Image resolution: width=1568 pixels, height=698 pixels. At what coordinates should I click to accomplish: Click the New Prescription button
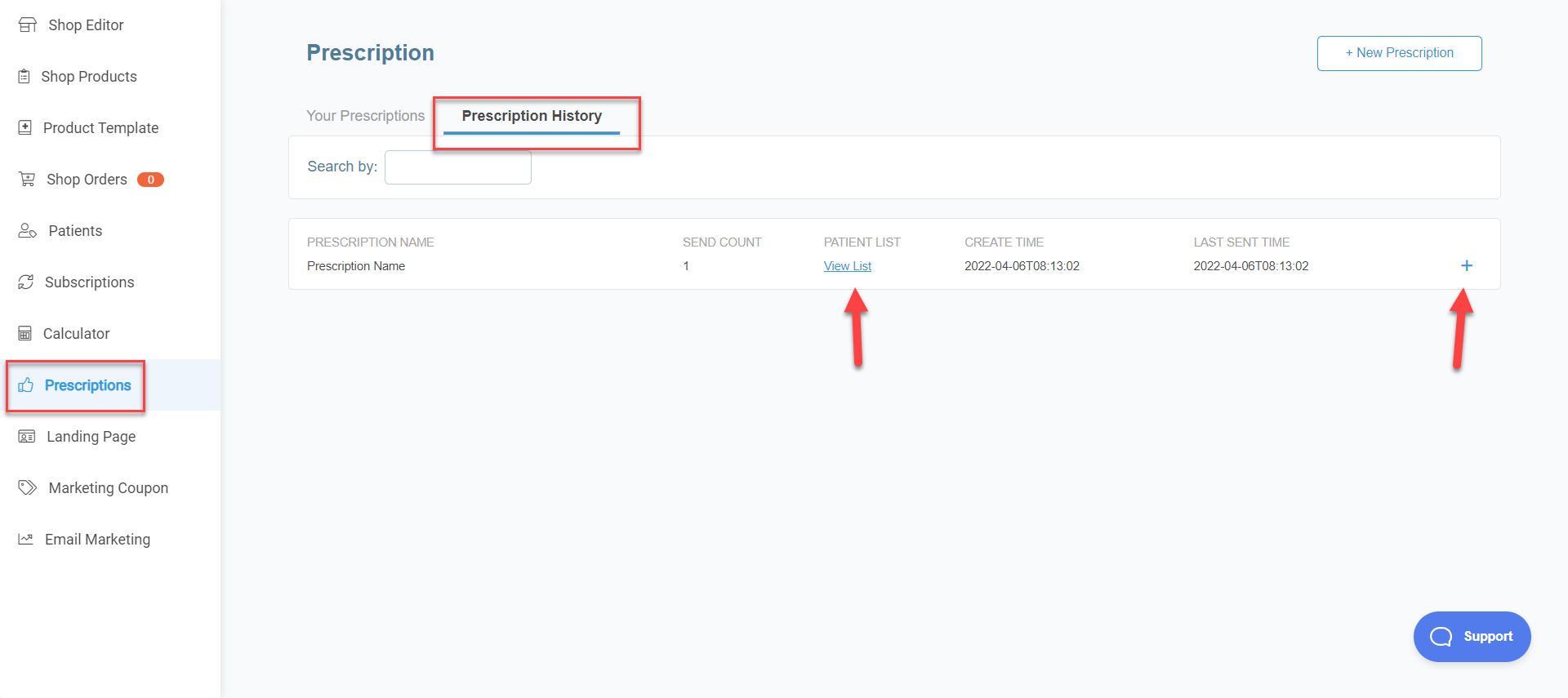pos(1399,53)
